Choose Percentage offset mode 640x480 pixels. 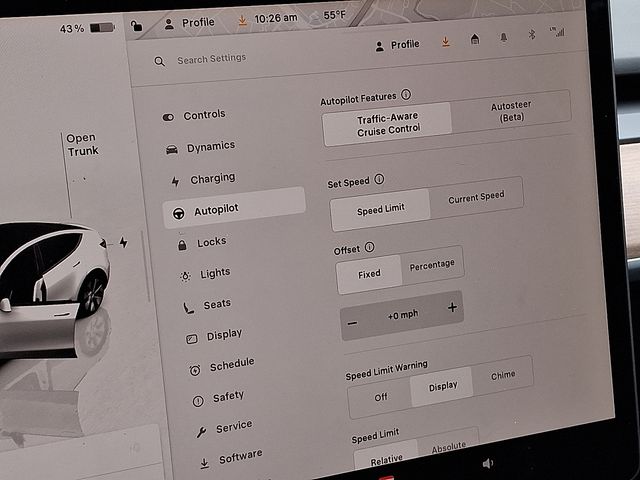432,265
